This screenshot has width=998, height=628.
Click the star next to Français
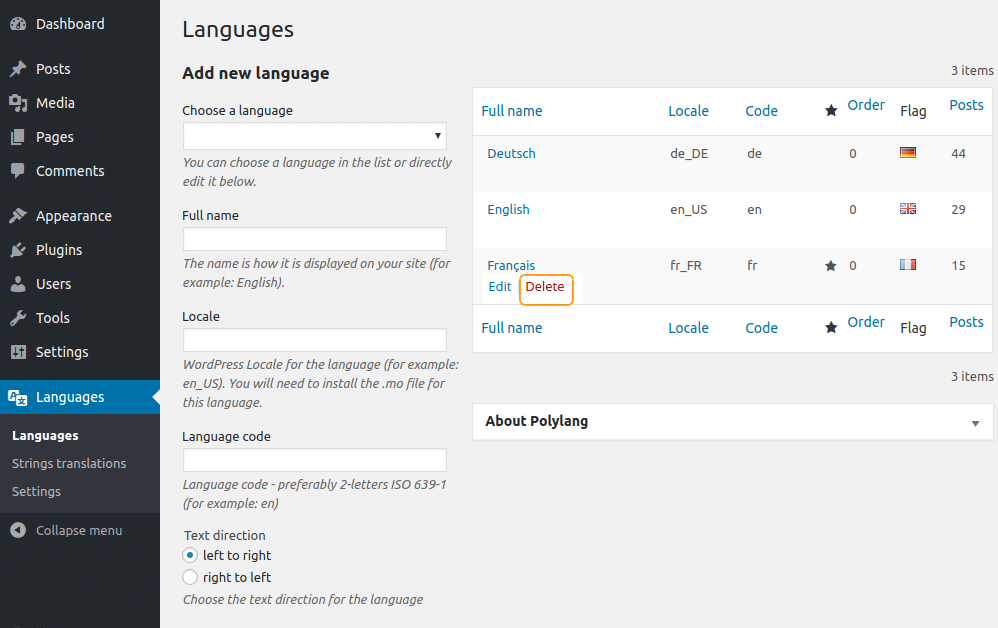click(831, 265)
